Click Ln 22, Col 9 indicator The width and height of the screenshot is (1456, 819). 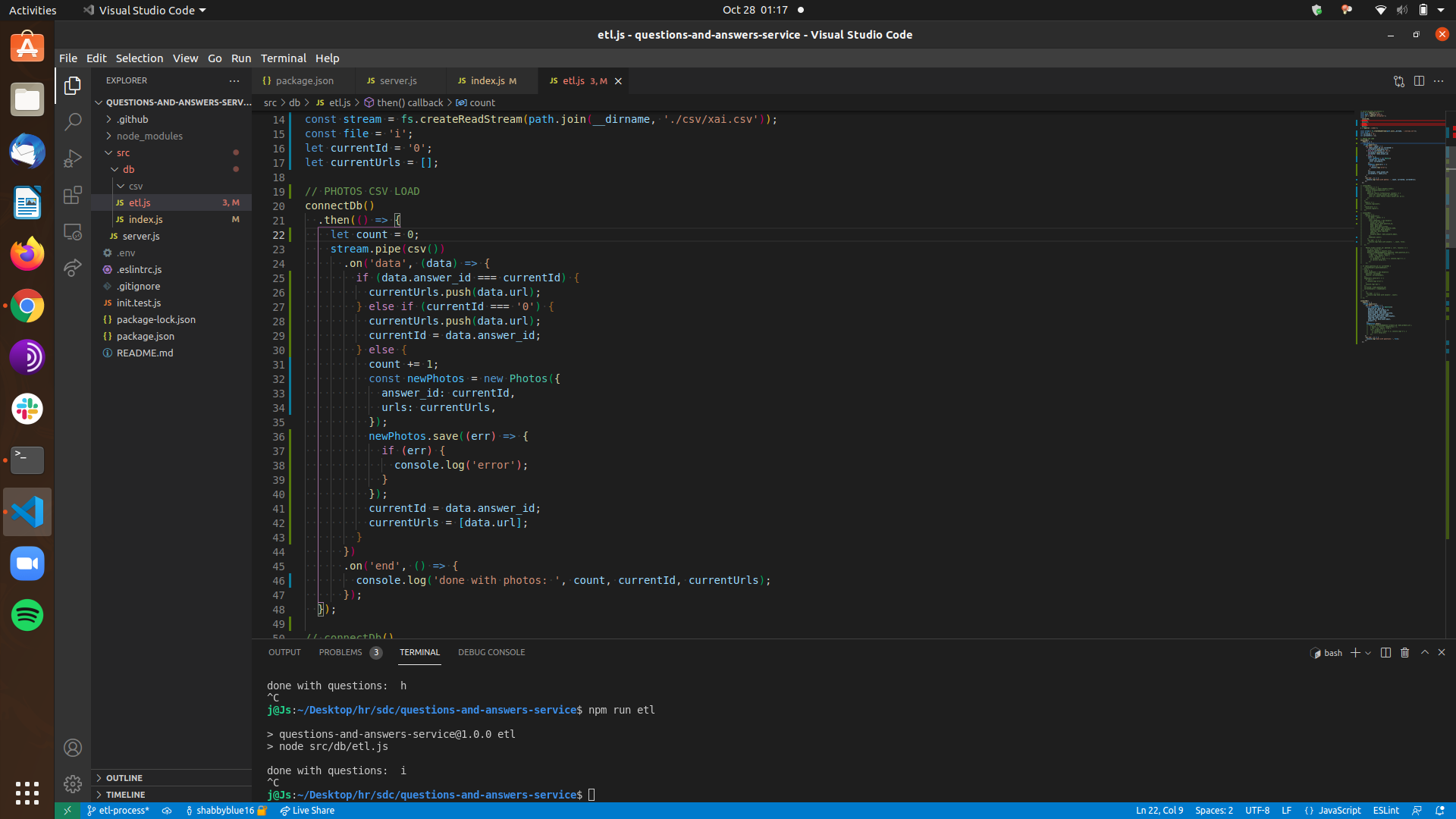click(x=1159, y=811)
